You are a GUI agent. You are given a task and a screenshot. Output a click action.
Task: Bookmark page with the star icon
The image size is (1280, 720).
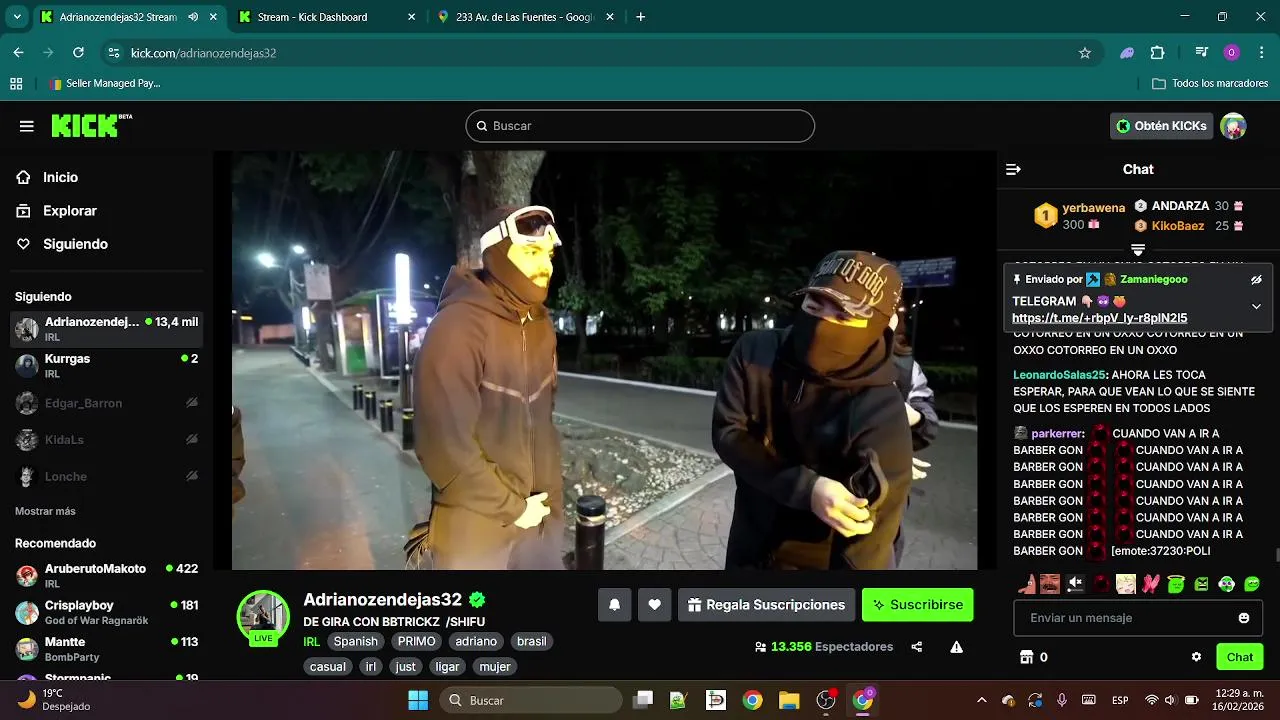[1085, 53]
